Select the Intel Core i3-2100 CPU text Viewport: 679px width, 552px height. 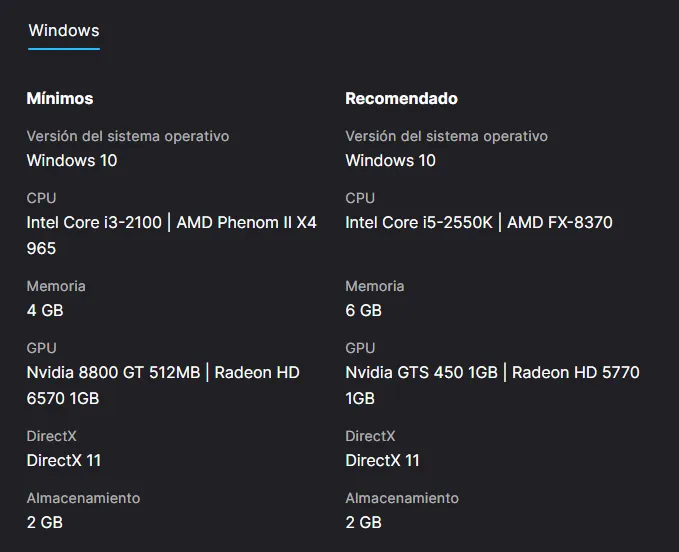tap(94, 222)
